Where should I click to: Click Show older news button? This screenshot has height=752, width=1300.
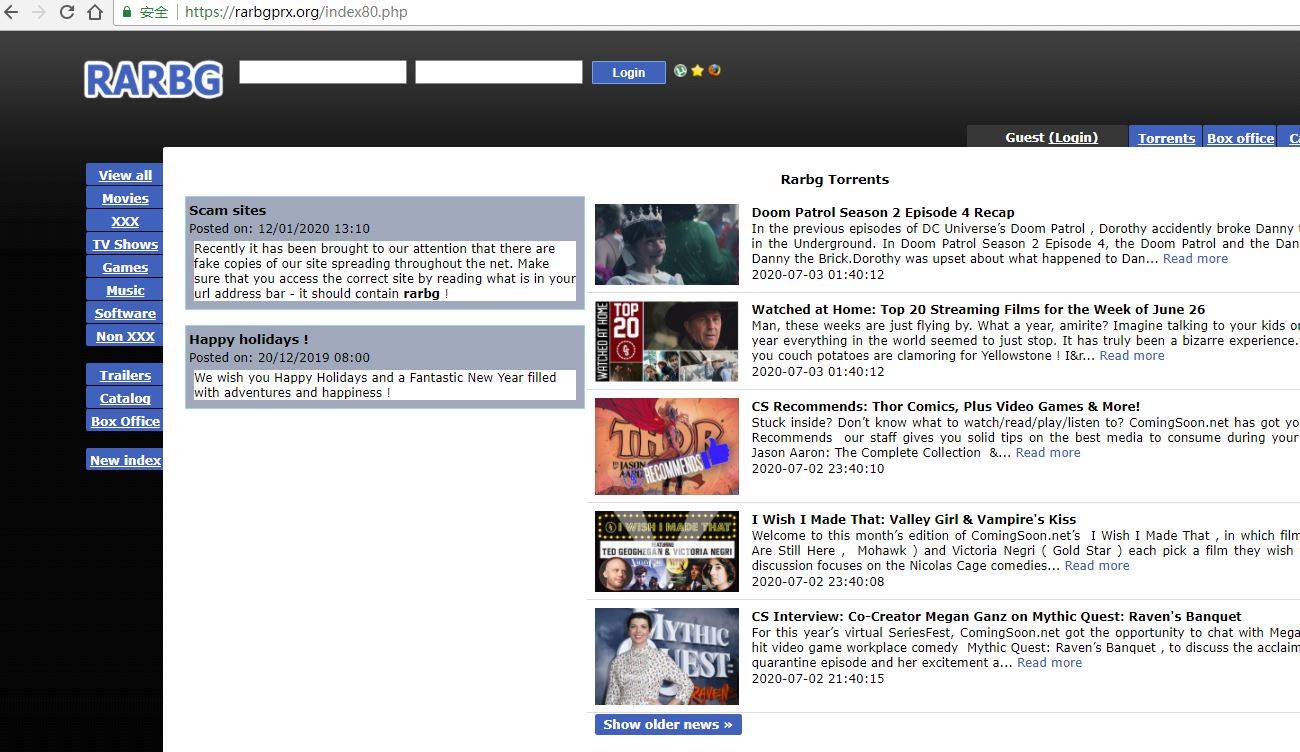[668, 724]
